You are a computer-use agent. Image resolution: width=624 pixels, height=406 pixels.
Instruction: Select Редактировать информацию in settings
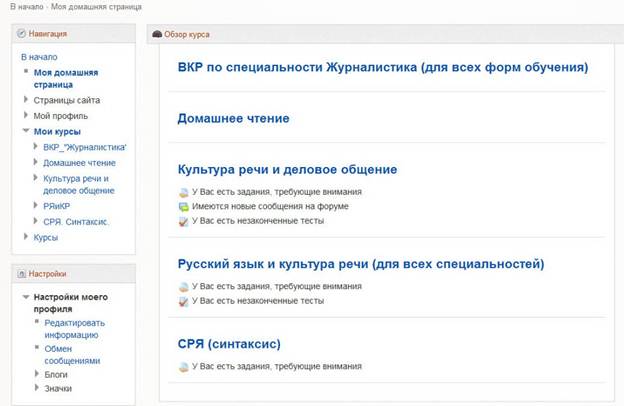pos(75,329)
